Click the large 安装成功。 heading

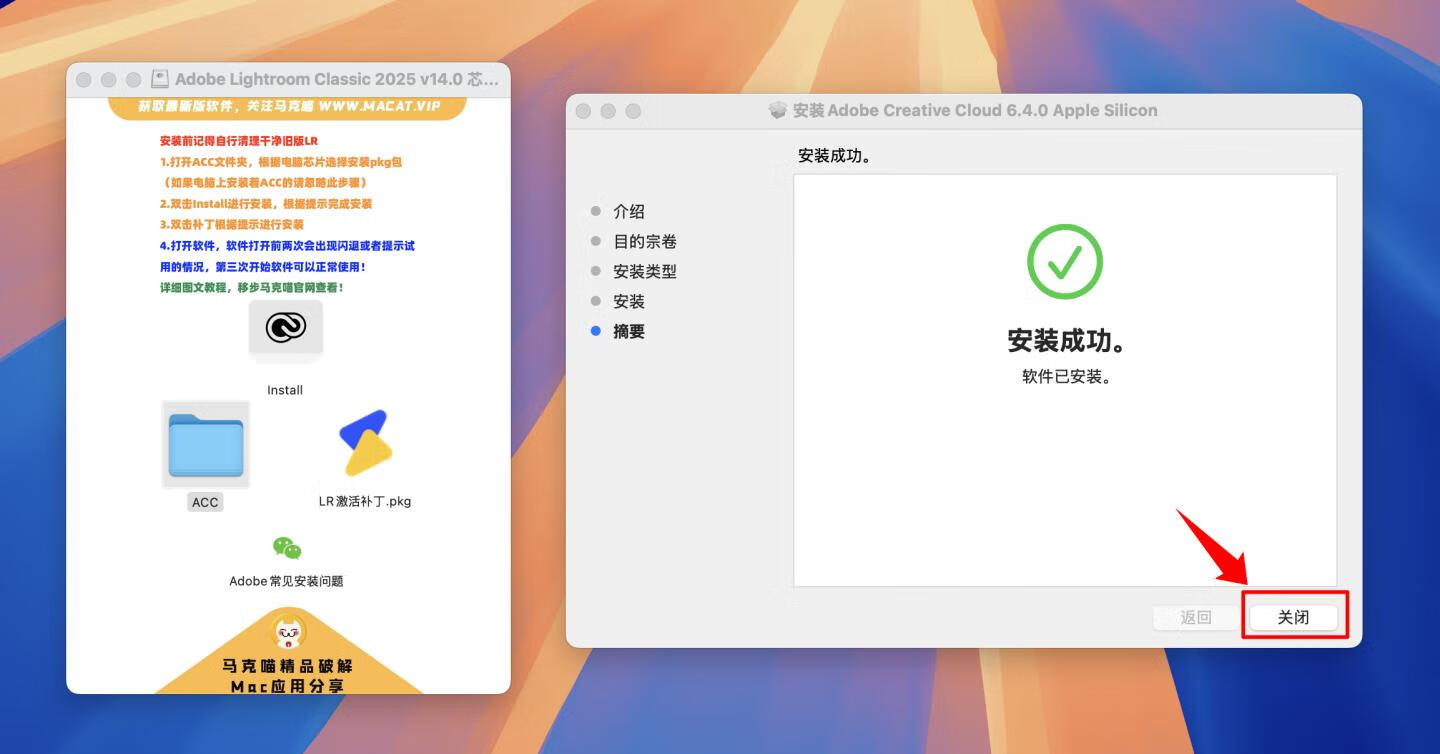pyautogui.click(x=1066, y=340)
